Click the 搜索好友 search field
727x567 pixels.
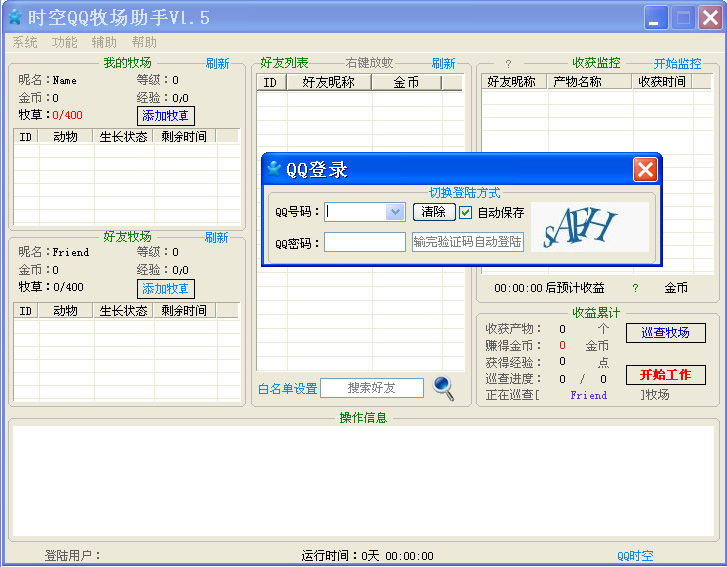(372, 388)
